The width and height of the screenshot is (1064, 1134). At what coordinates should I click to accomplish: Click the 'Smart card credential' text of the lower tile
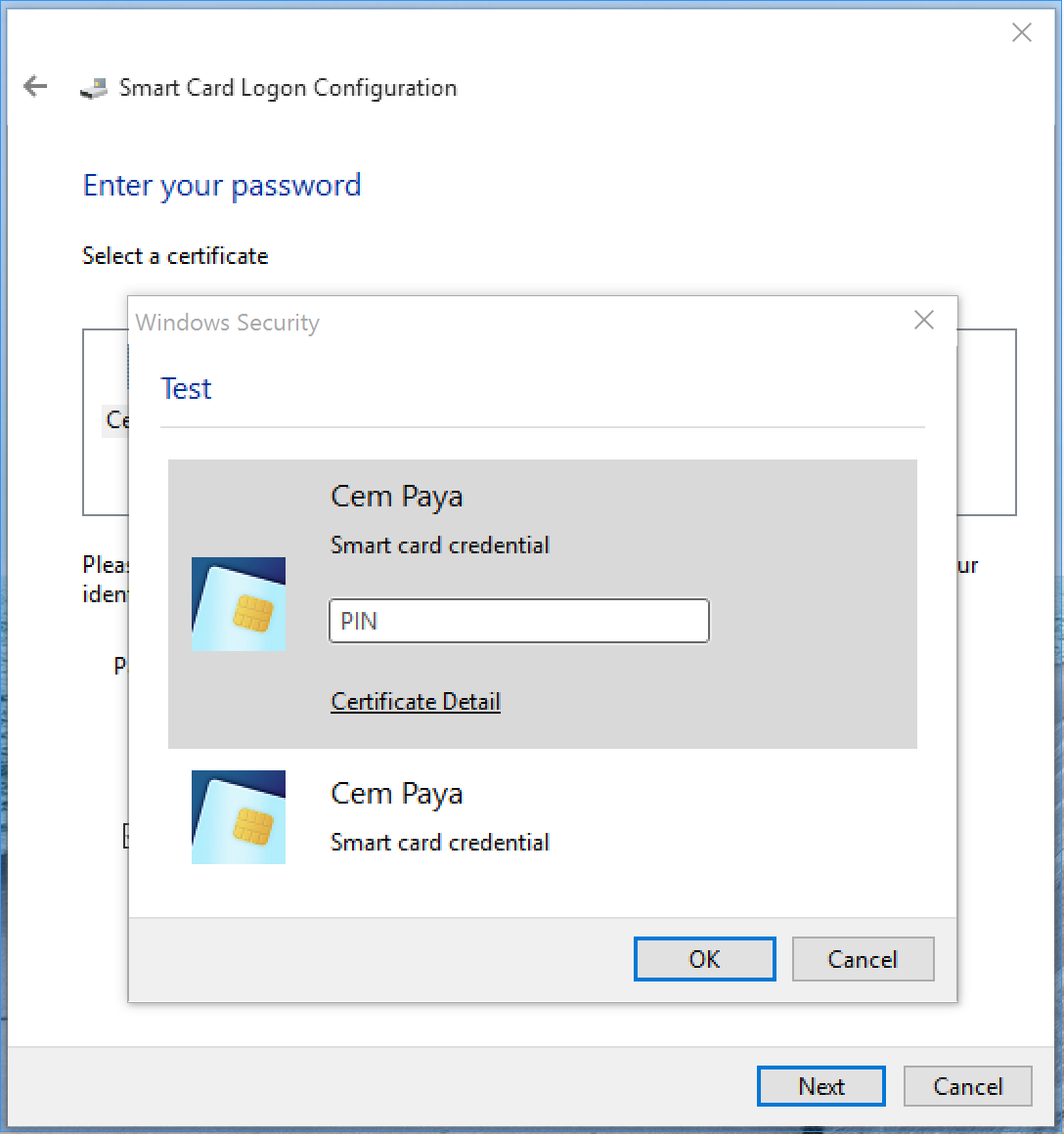(x=440, y=843)
